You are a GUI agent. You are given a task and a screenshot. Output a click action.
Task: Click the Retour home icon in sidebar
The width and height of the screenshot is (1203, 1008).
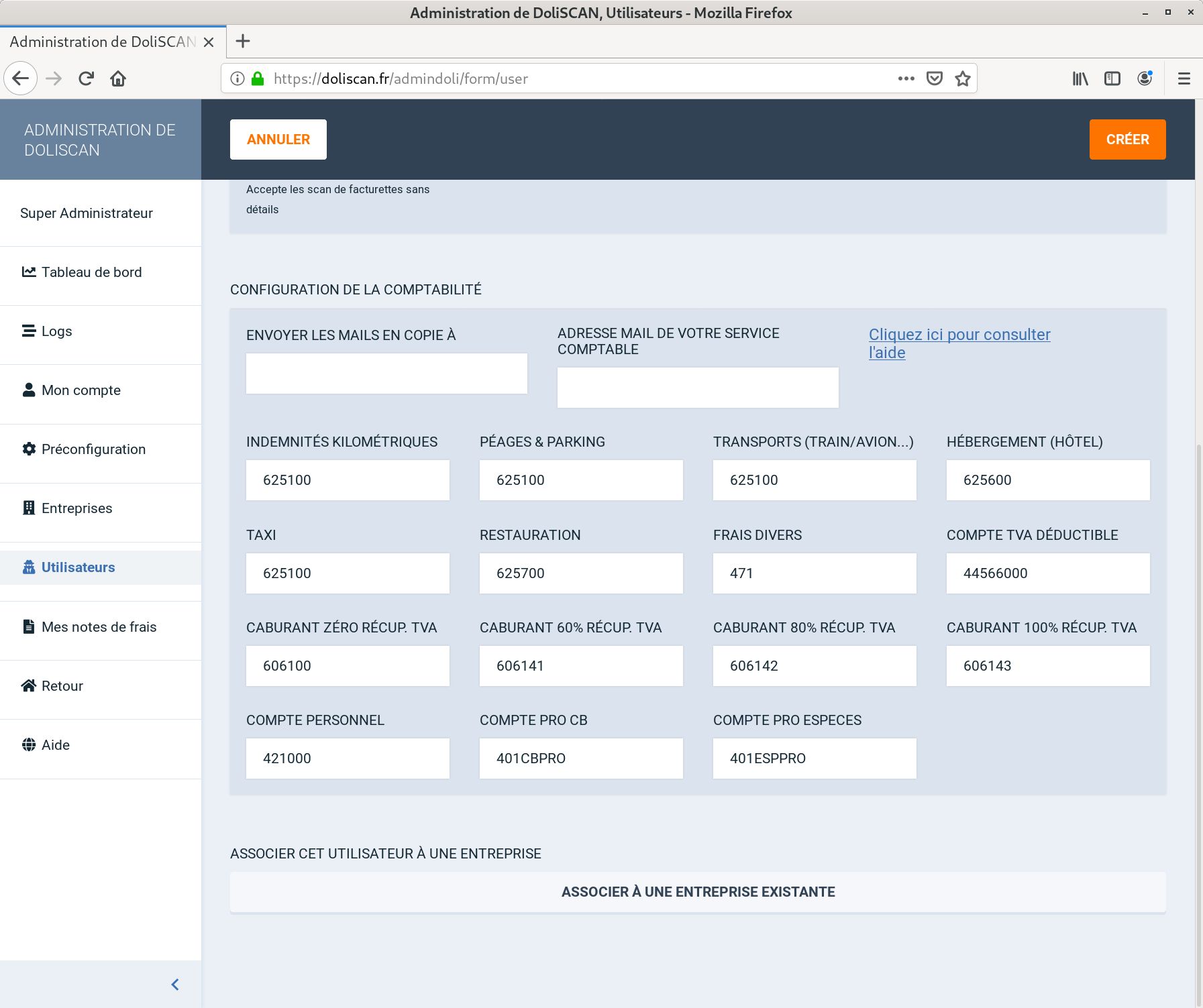28,685
